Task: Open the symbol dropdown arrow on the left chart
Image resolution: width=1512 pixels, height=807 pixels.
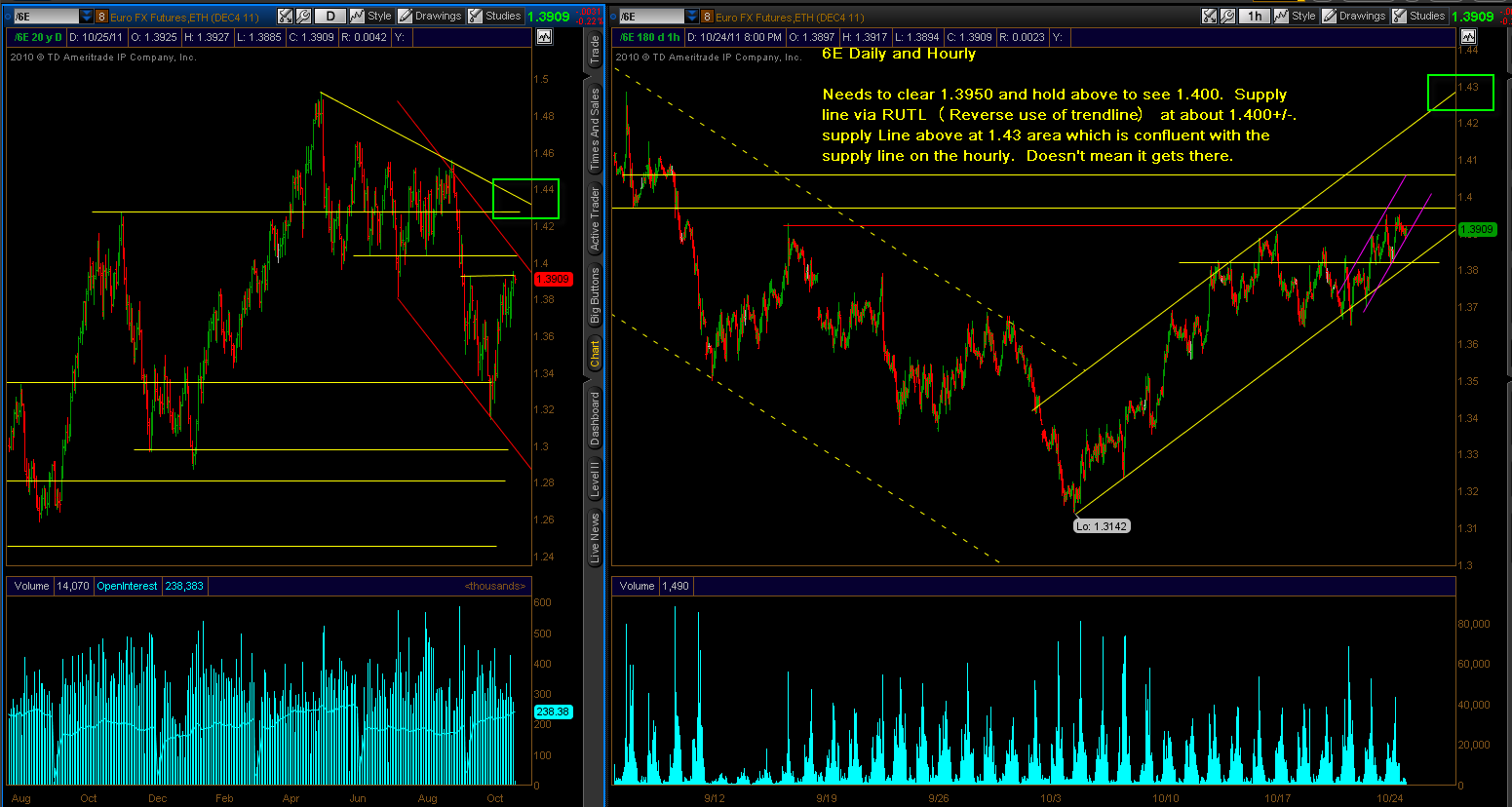Action: 87,17
